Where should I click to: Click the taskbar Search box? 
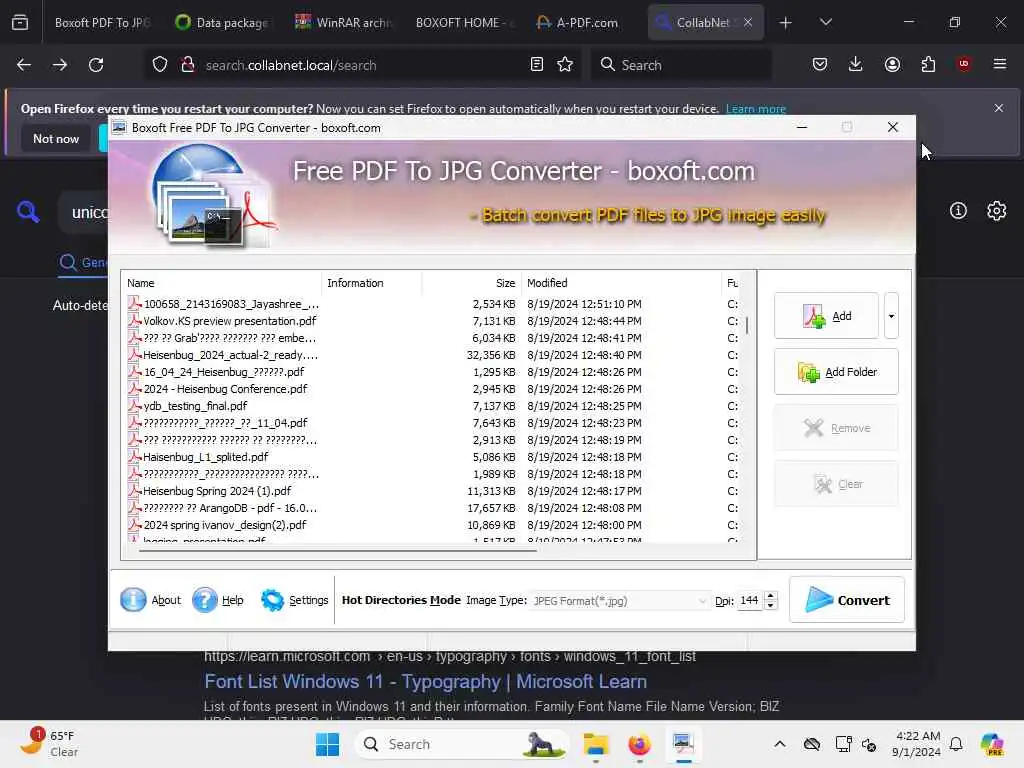pos(461,744)
